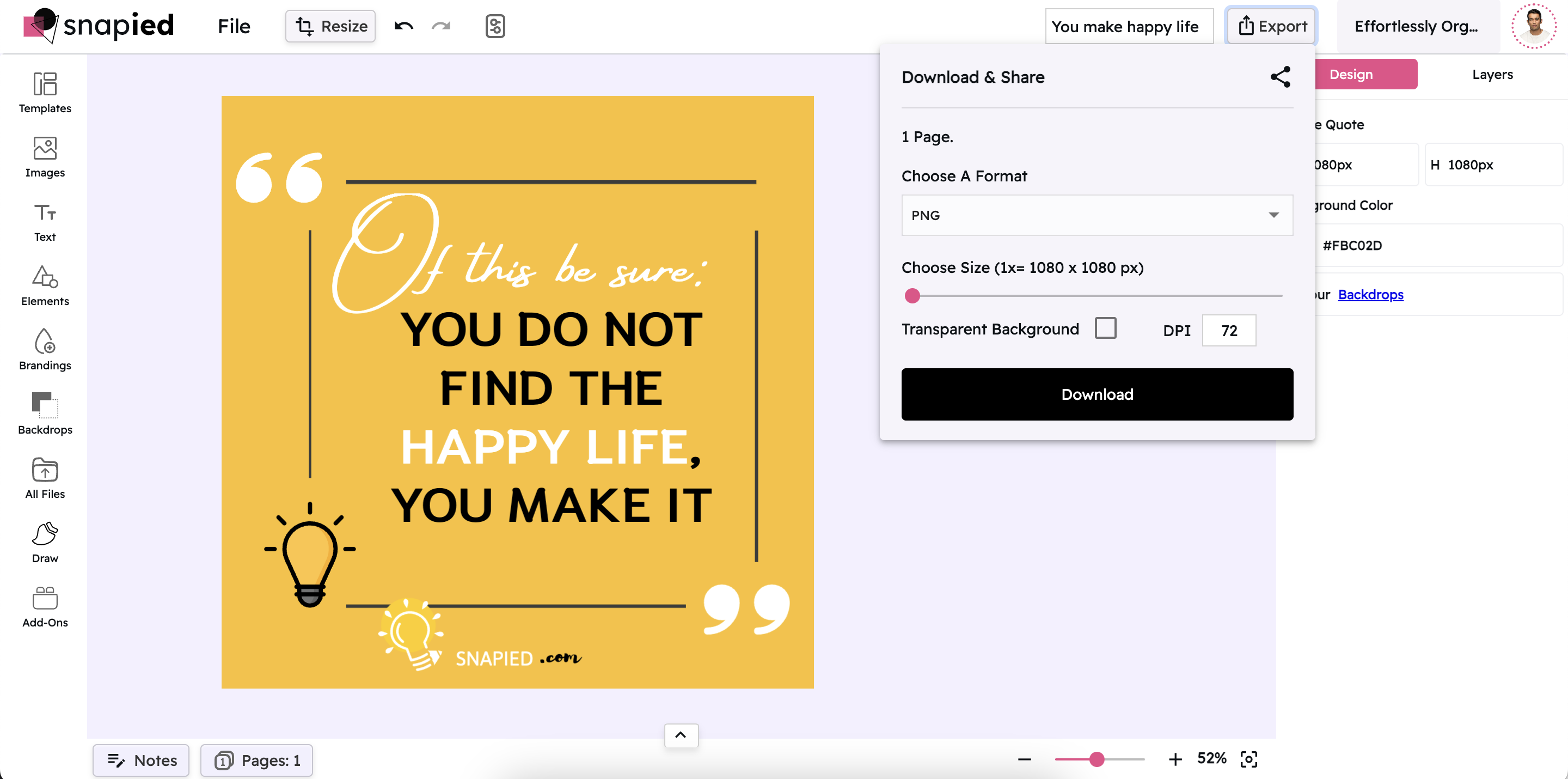Select the opening quotation mark graphic

coord(279,177)
